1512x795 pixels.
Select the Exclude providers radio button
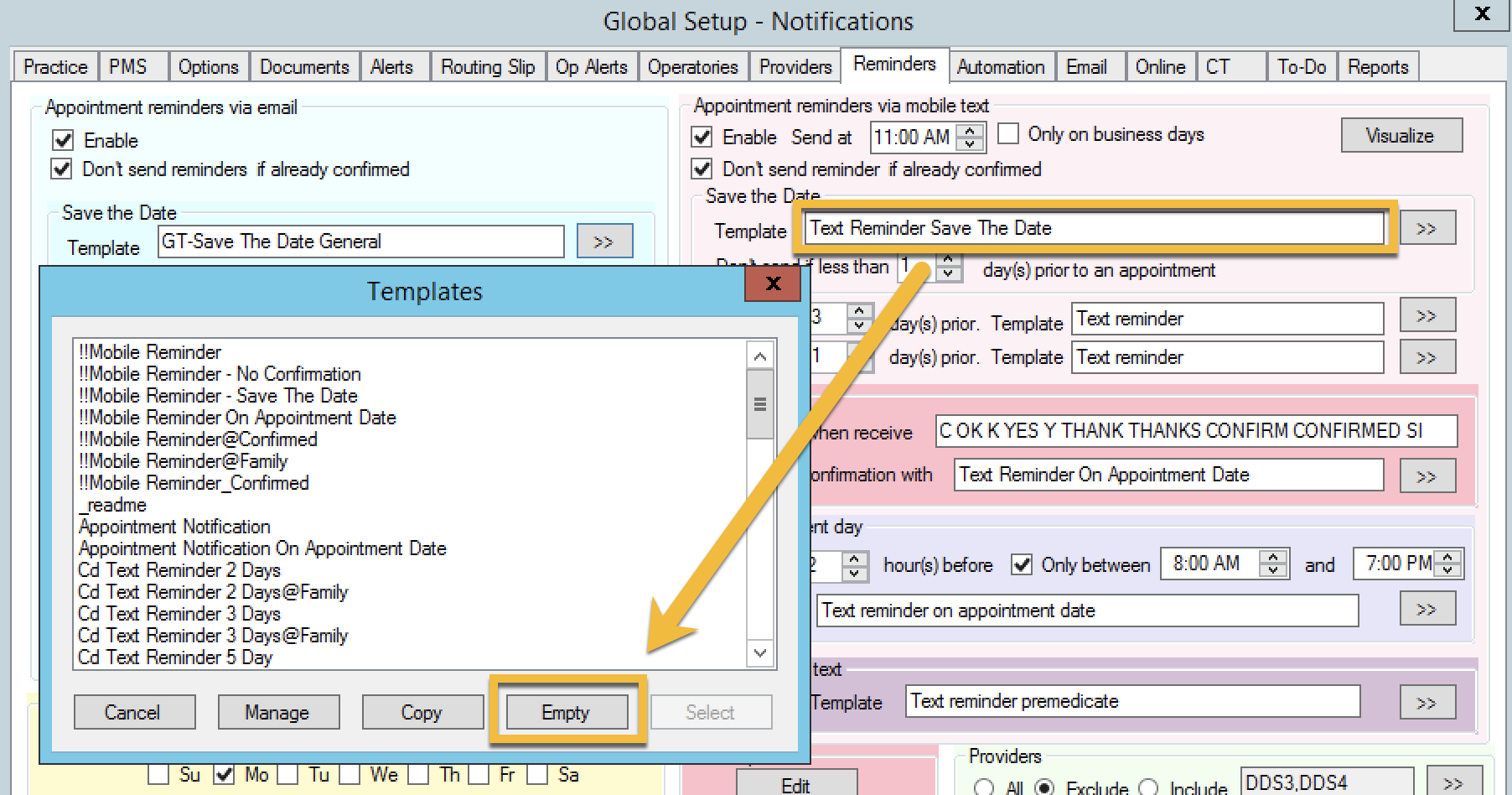(1044, 787)
